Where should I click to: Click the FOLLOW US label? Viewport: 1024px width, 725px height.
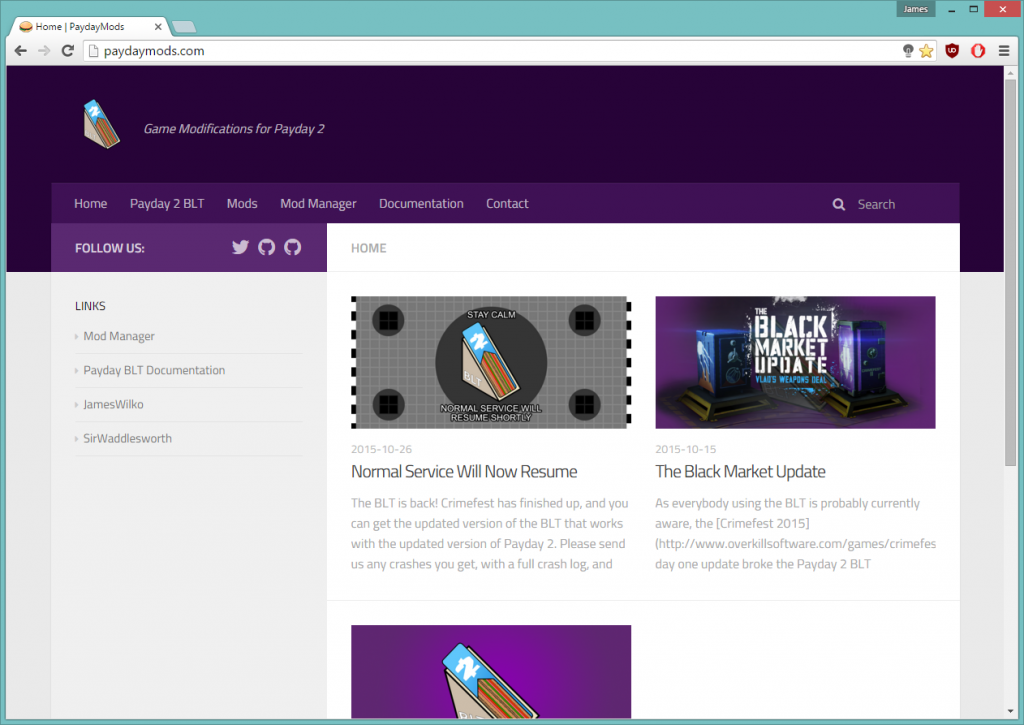point(110,248)
